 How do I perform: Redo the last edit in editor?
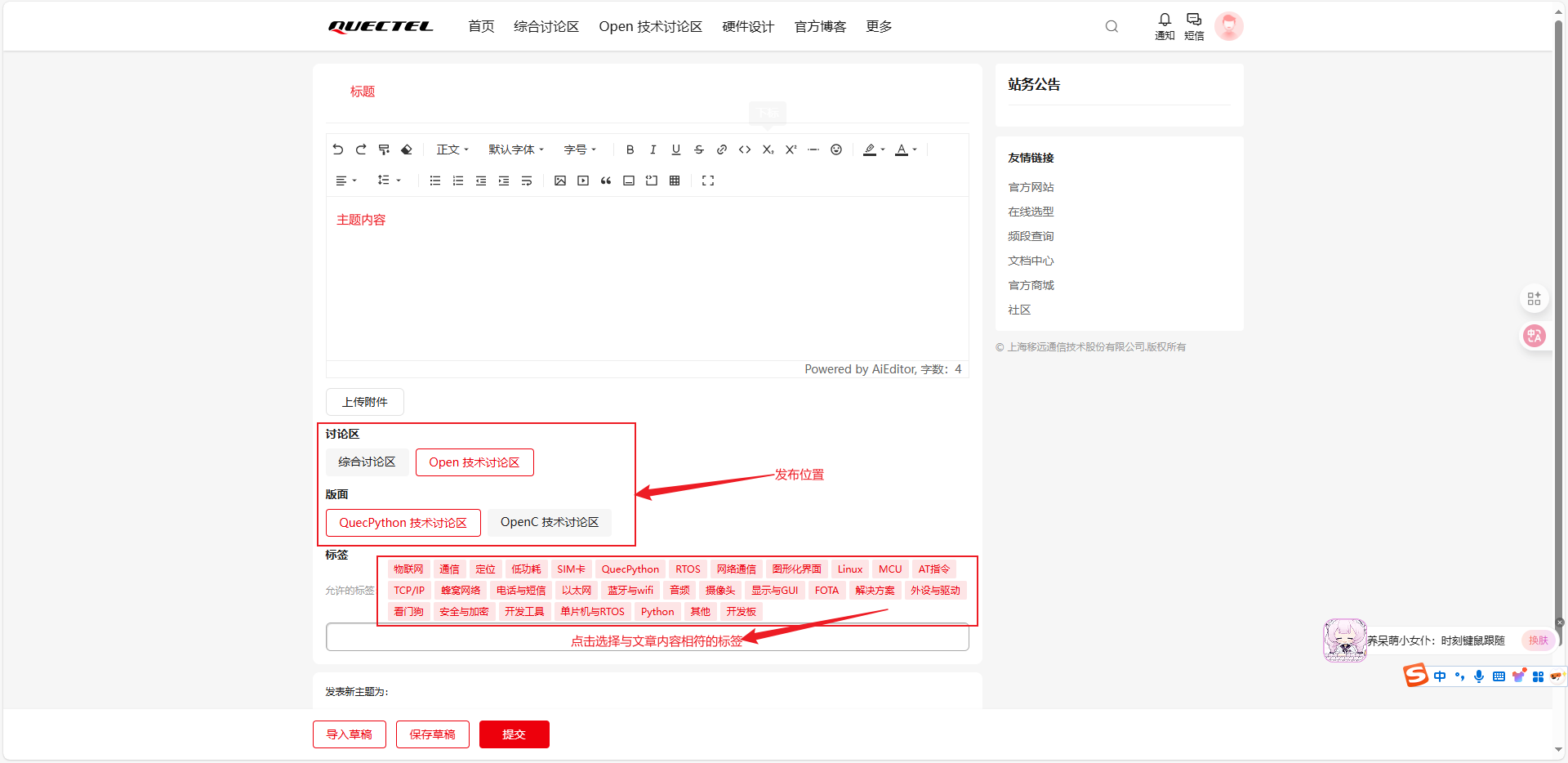361,149
